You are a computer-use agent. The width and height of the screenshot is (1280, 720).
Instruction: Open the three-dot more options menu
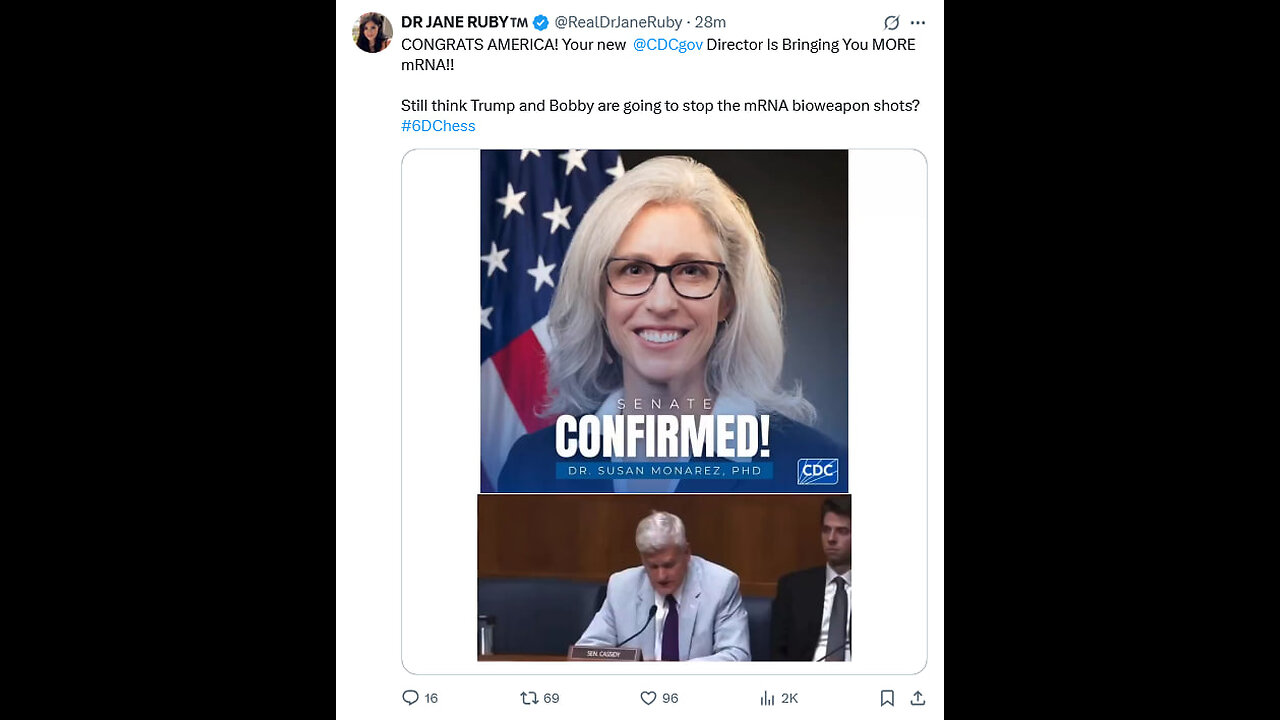[918, 22]
